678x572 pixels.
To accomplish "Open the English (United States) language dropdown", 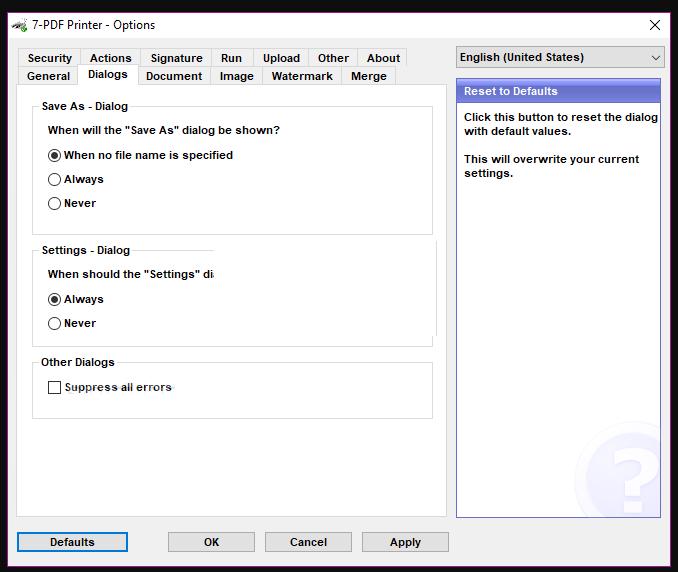I will [559, 58].
